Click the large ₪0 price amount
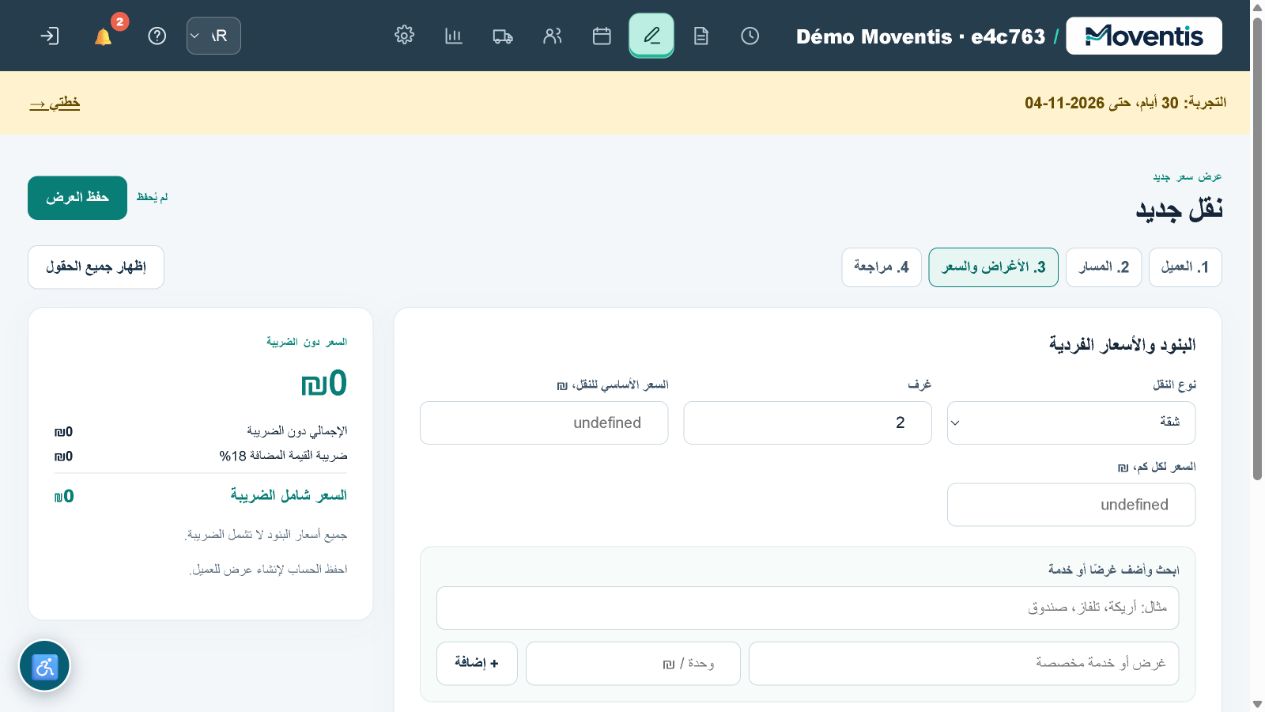The height and width of the screenshot is (712, 1265). (x=324, y=383)
